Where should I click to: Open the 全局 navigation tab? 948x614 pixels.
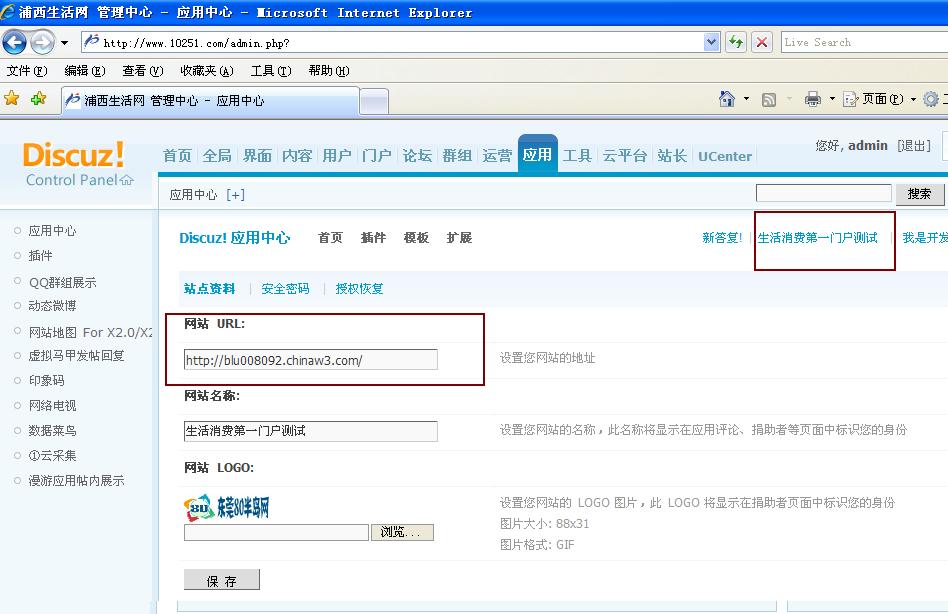pyautogui.click(x=217, y=156)
